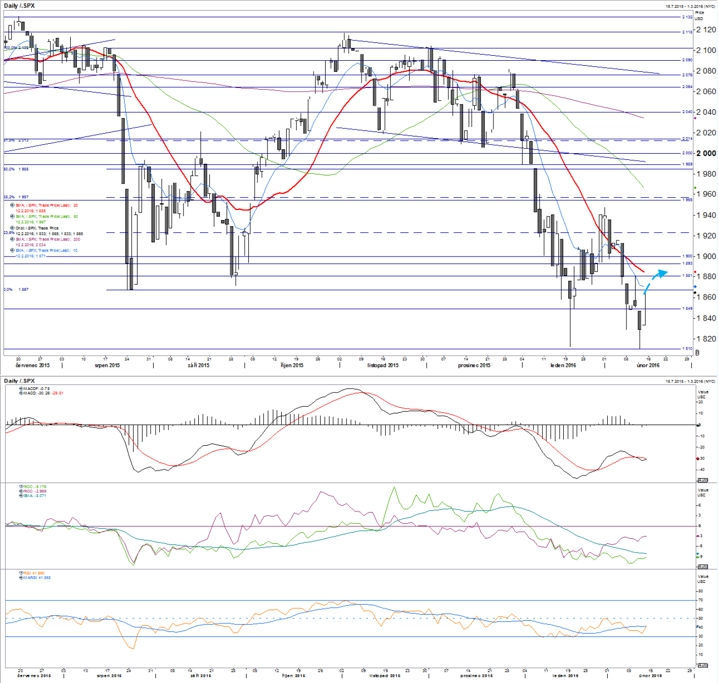Click the říjen 2015 month label on time axis
The height and width of the screenshot is (683, 718).
point(291,365)
